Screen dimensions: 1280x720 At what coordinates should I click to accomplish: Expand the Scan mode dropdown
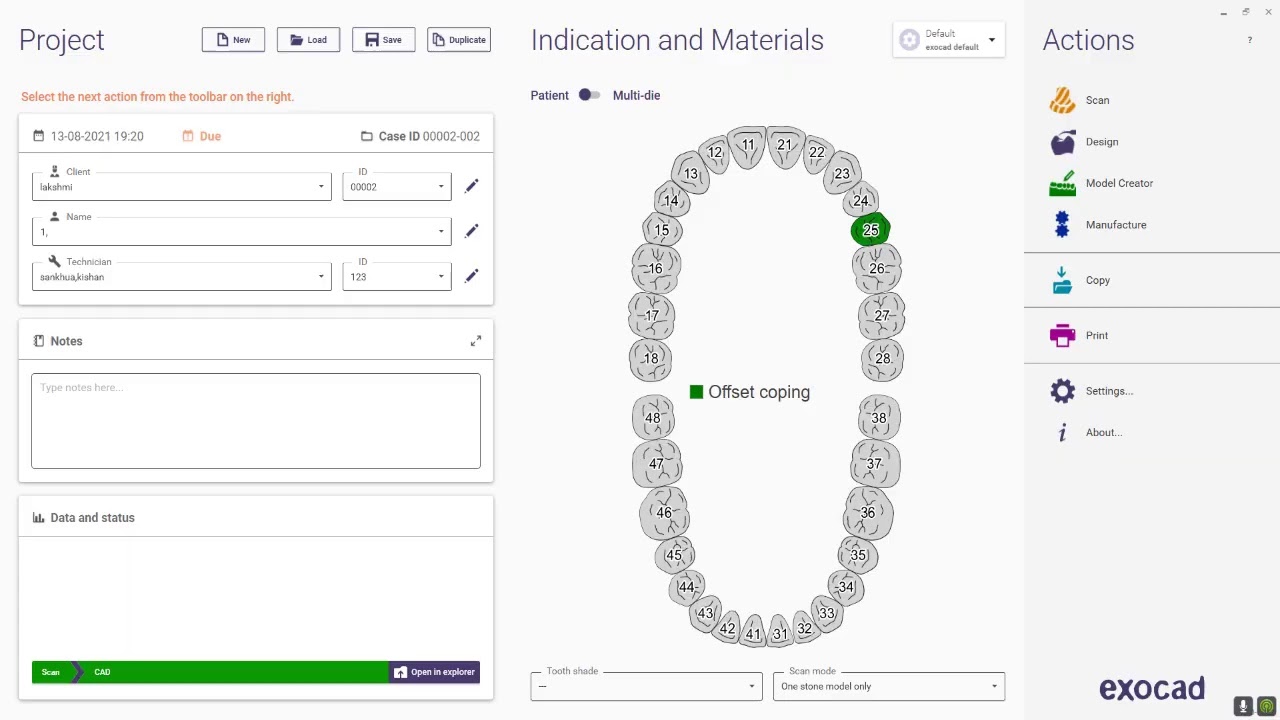point(888,686)
